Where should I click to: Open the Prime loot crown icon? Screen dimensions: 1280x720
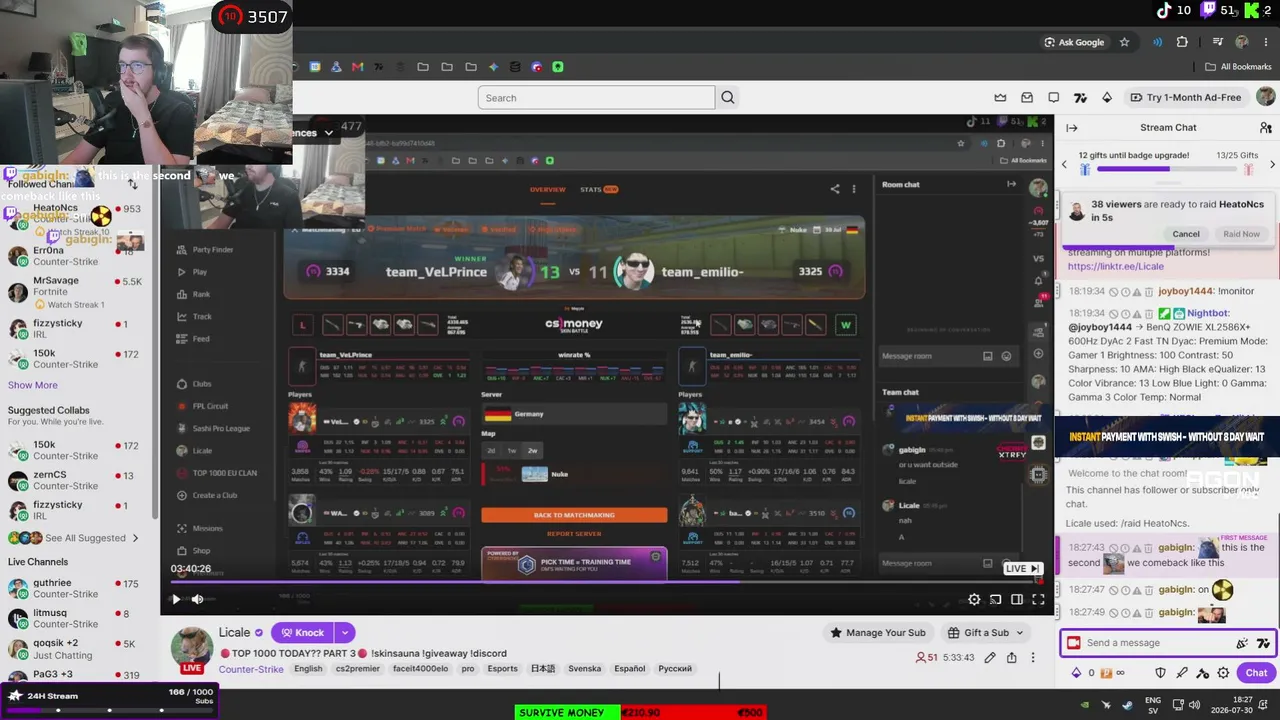(1000, 97)
